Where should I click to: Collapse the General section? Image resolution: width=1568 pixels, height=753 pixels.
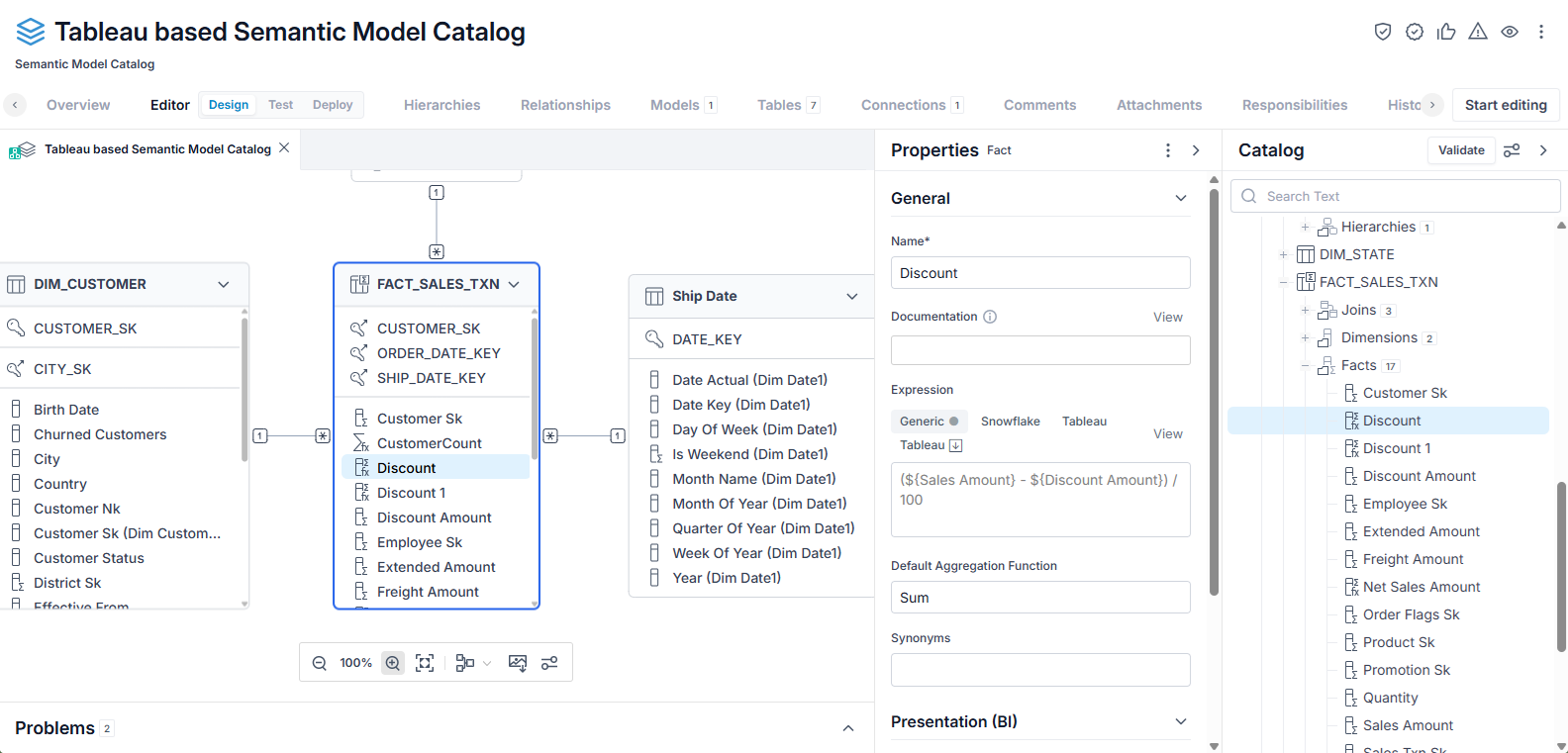1181,198
